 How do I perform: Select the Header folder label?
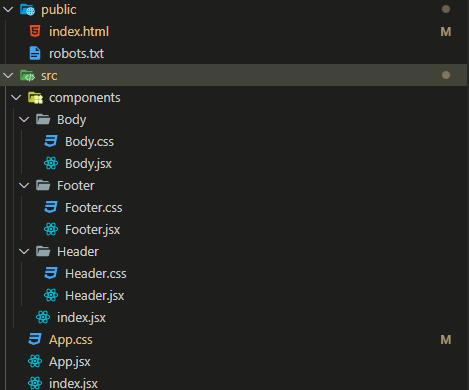point(78,252)
